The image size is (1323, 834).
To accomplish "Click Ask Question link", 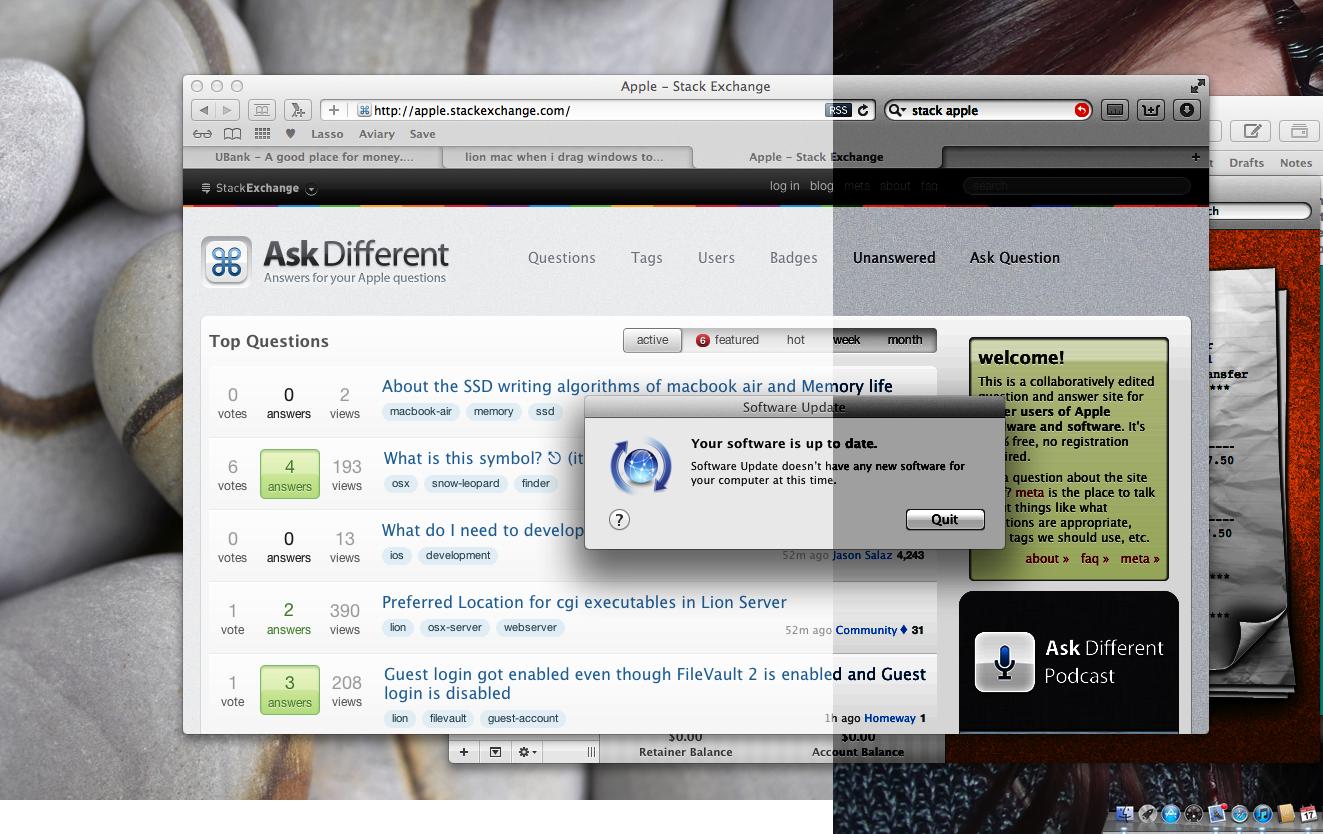I will [1015, 258].
